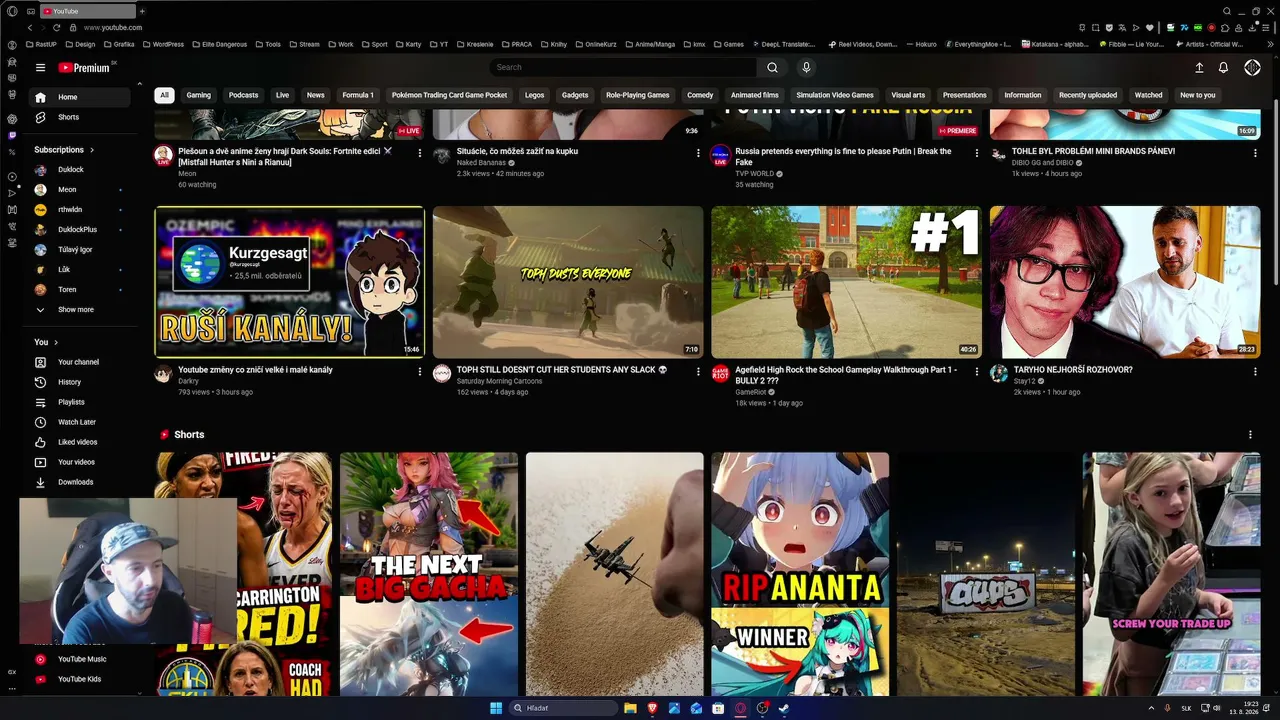Open File Explorer from the taskbar
Screen dimensions: 1280x720
630,708
